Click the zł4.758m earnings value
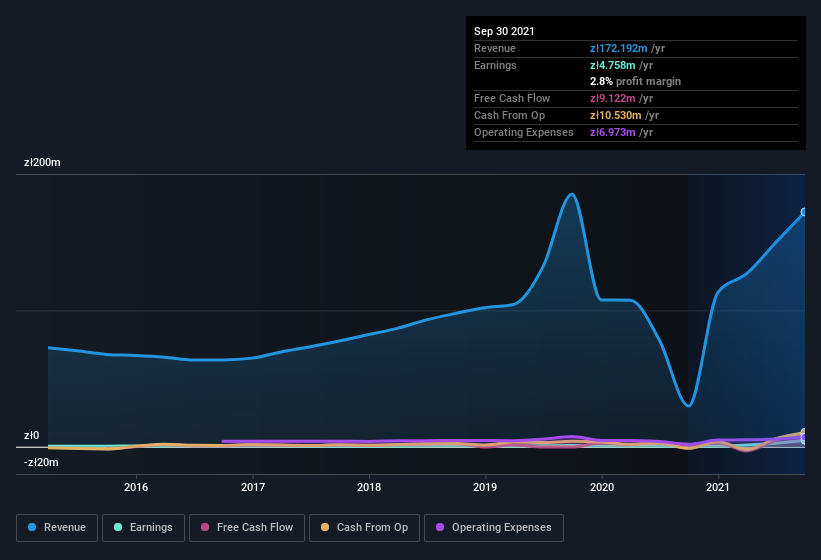The width and height of the screenshot is (821, 560). pos(613,65)
